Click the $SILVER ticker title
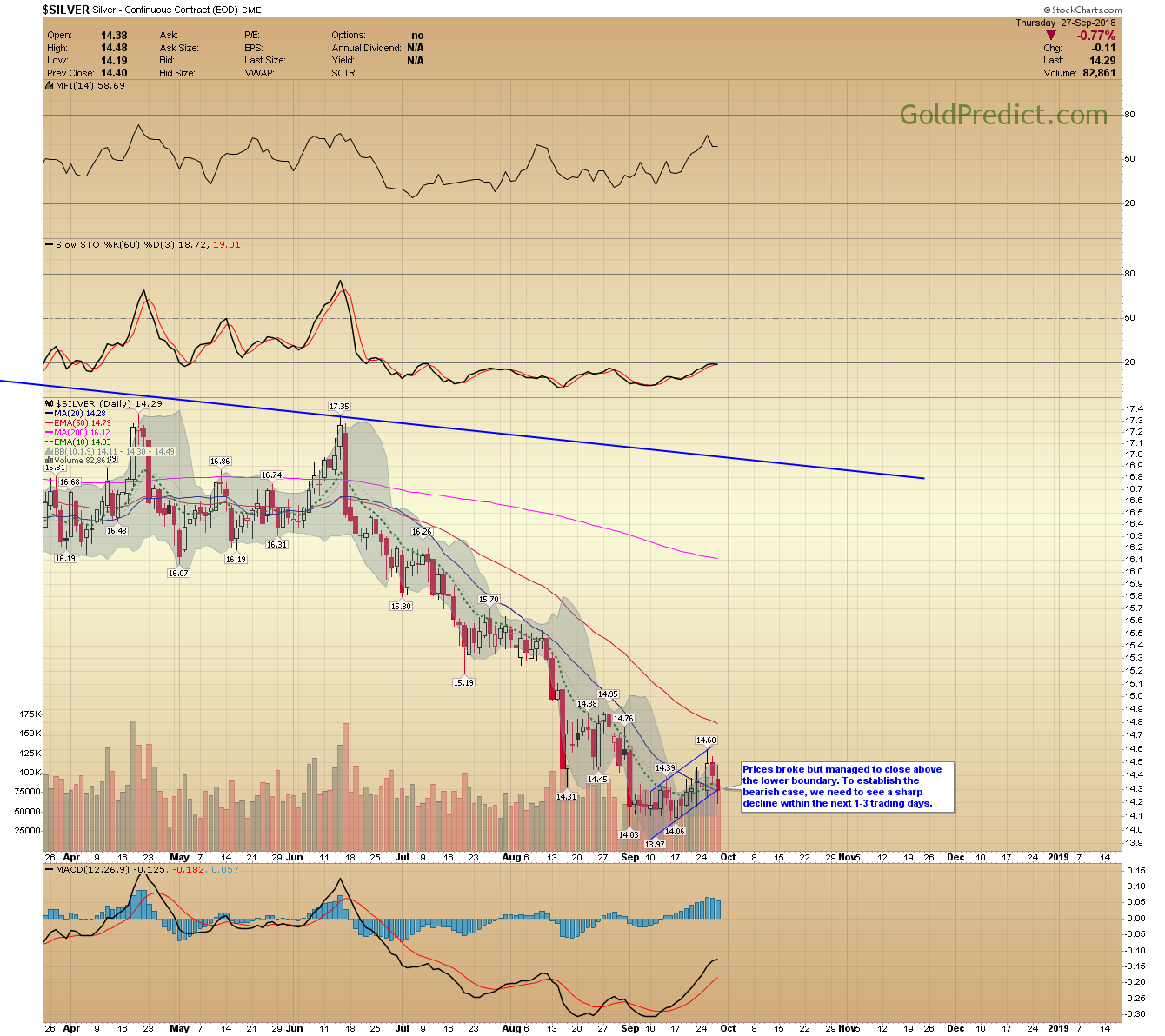 (x=65, y=10)
